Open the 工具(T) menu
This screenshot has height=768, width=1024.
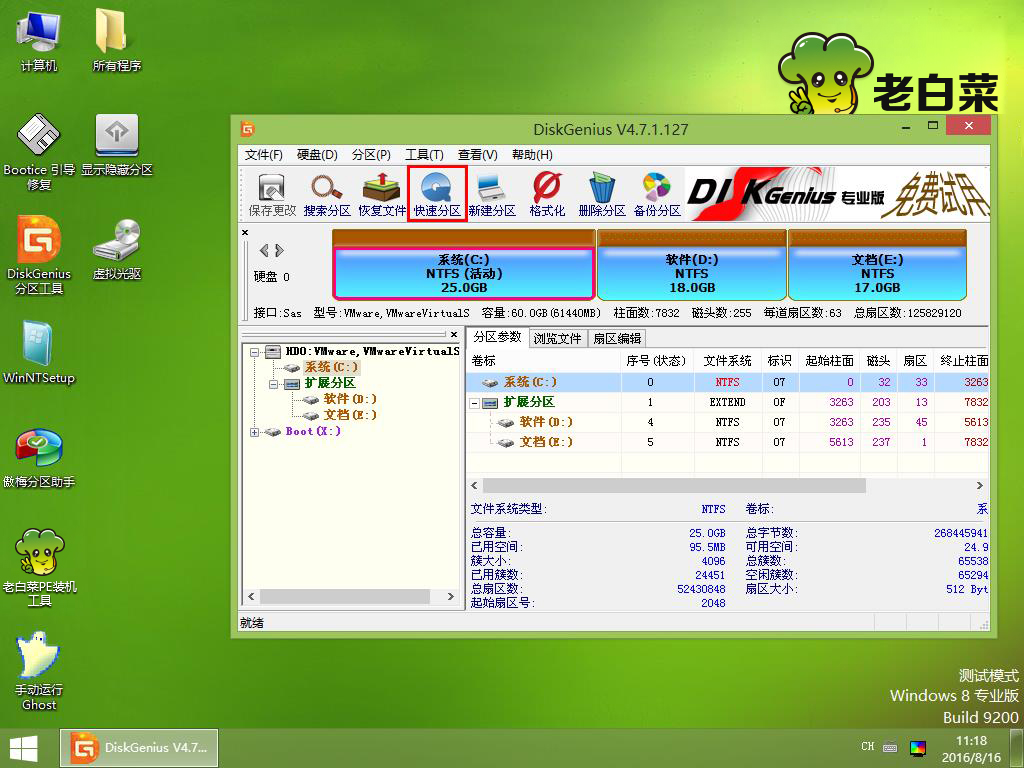tap(424, 155)
